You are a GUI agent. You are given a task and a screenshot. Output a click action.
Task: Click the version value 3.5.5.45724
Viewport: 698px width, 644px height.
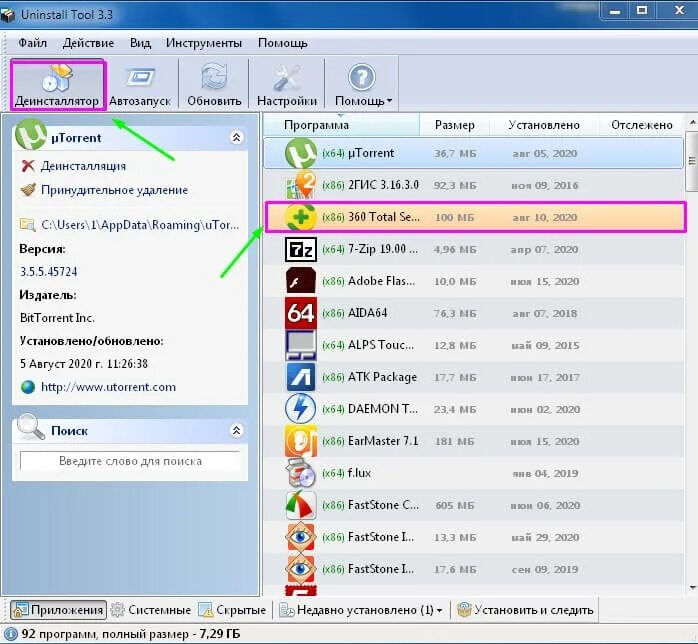click(x=49, y=271)
